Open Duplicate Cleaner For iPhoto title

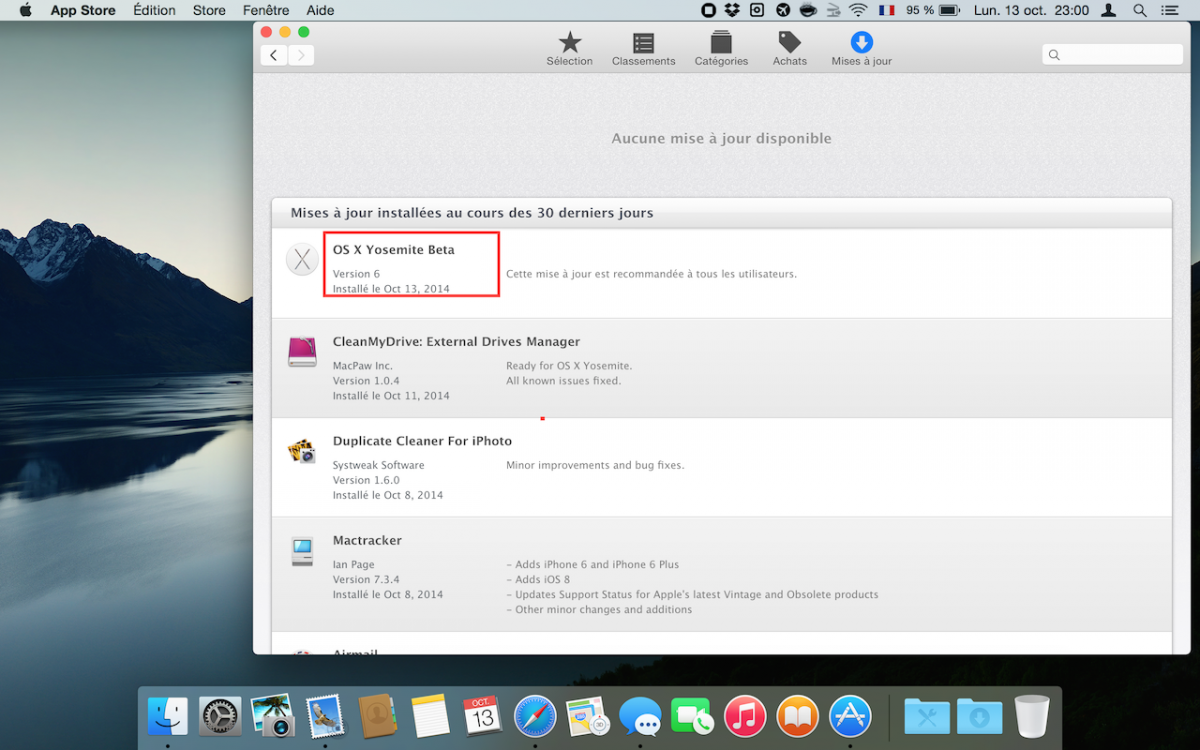click(x=422, y=441)
